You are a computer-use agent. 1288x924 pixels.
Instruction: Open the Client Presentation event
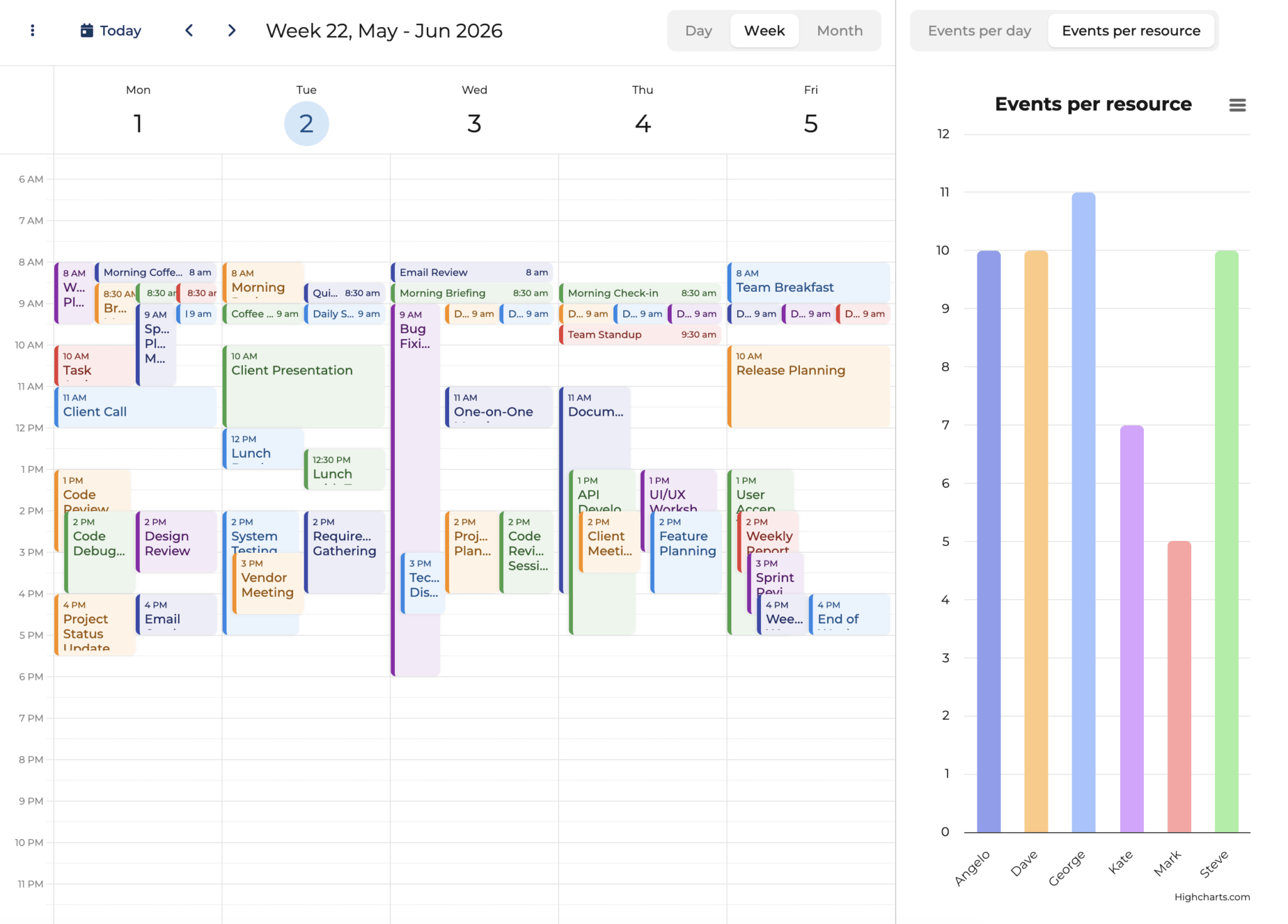click(x=304, y=385)
